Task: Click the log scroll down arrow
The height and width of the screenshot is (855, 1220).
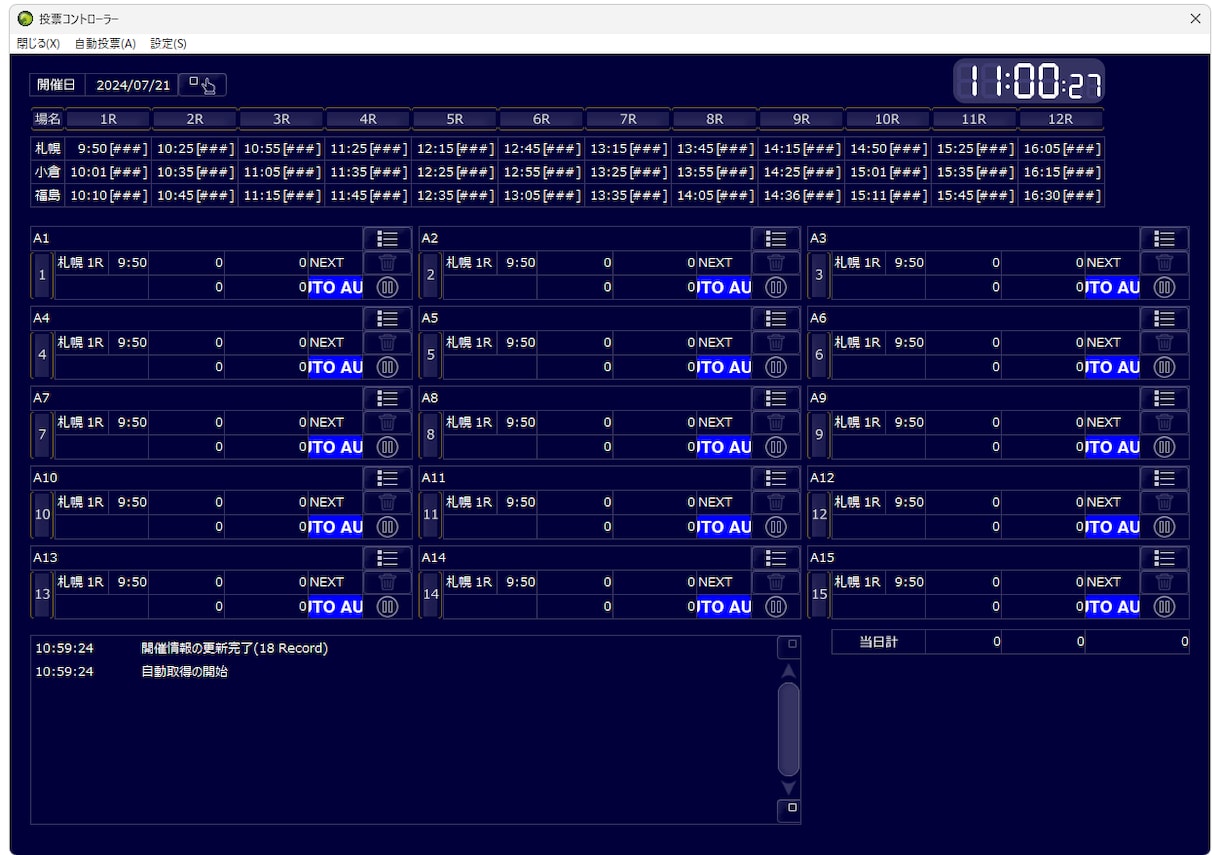Action: pos(789,788)
